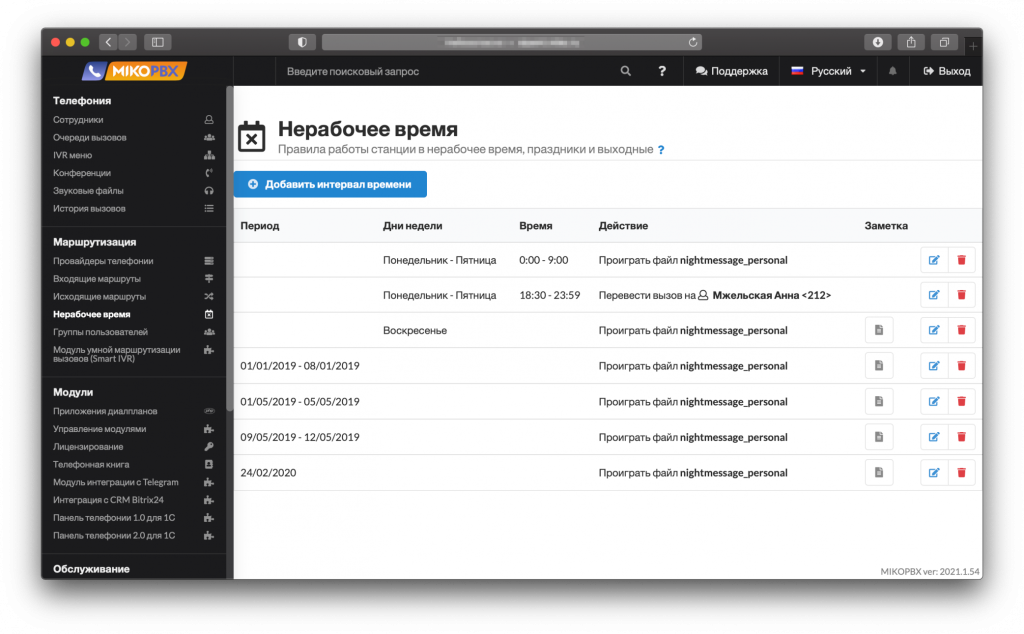Click the Выход logout link
The height and width of the screenshot is (634, 1024).
(946, 71)
